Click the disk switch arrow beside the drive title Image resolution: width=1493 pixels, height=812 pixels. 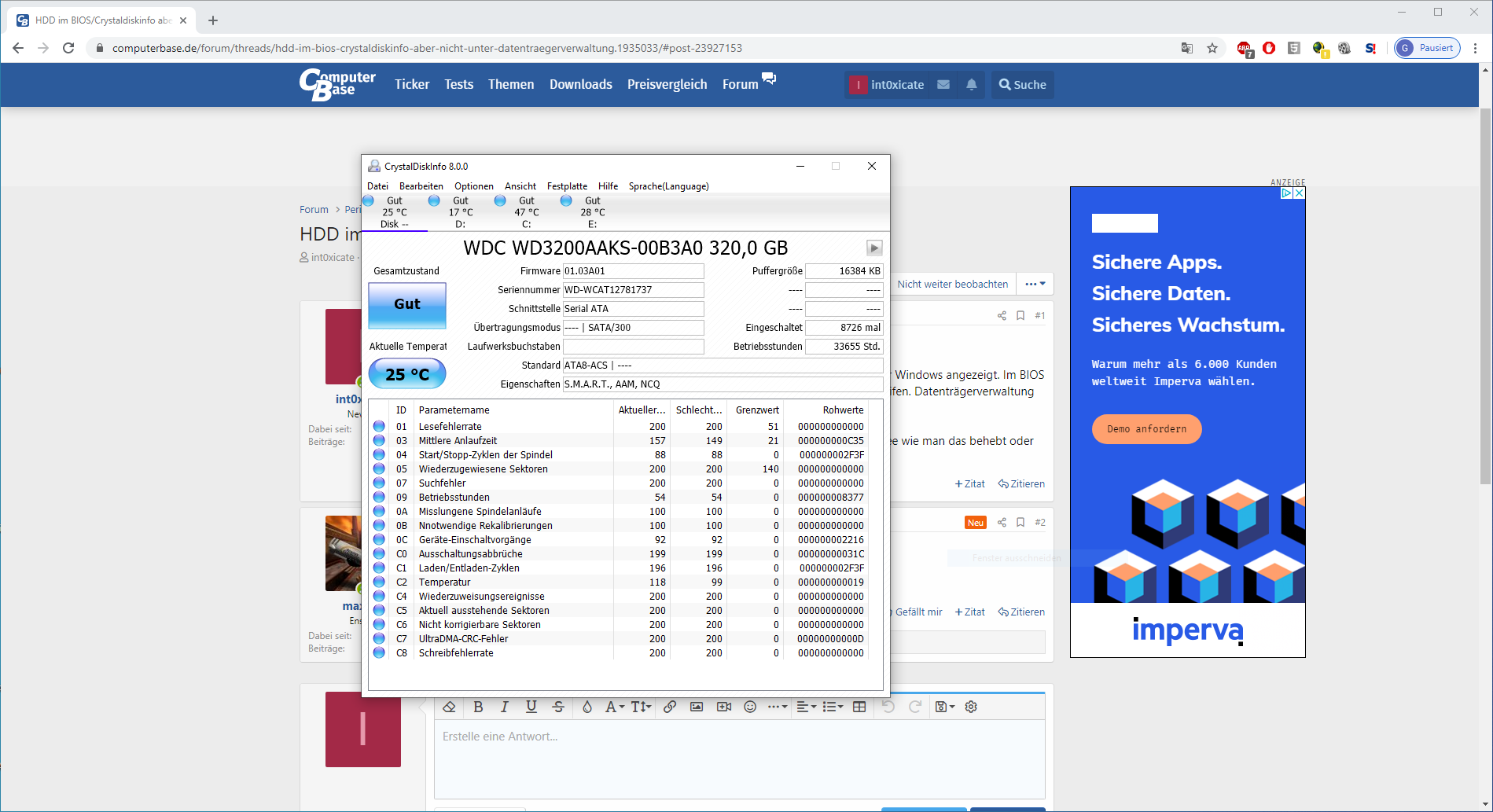[x=874, y=248]
